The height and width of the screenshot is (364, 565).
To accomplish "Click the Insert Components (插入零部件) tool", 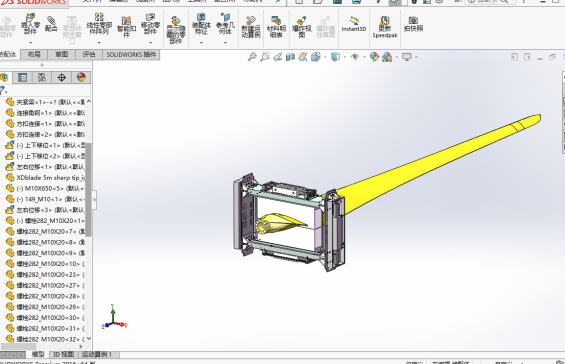I will point(30,25).
